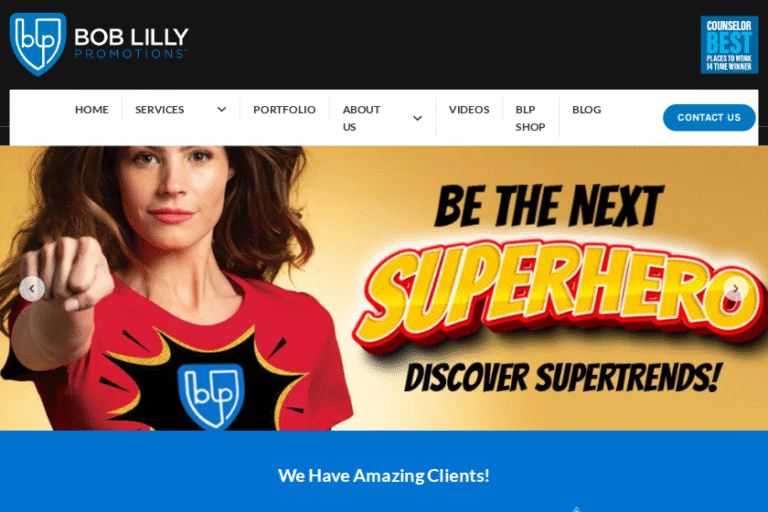
Task: Open the Counselor Best Places to Work badge
Action: click(x=729, y=45)
